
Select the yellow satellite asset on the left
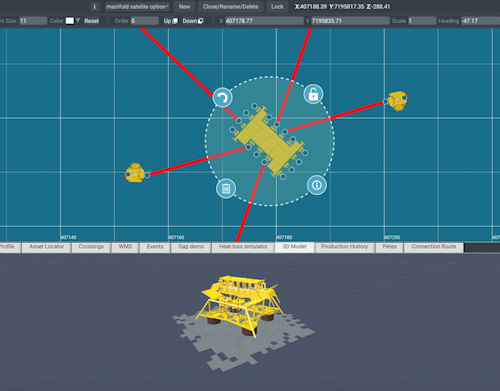tap(135, 173)
